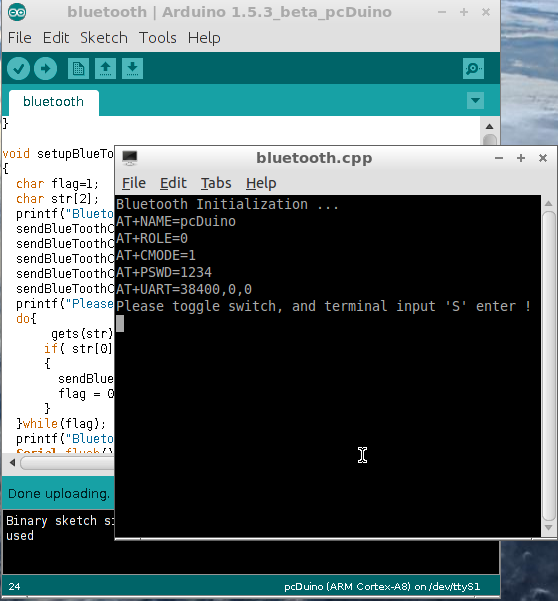Close the Arduino window
This screenshot has width=558, height=601.
[486, 12]
